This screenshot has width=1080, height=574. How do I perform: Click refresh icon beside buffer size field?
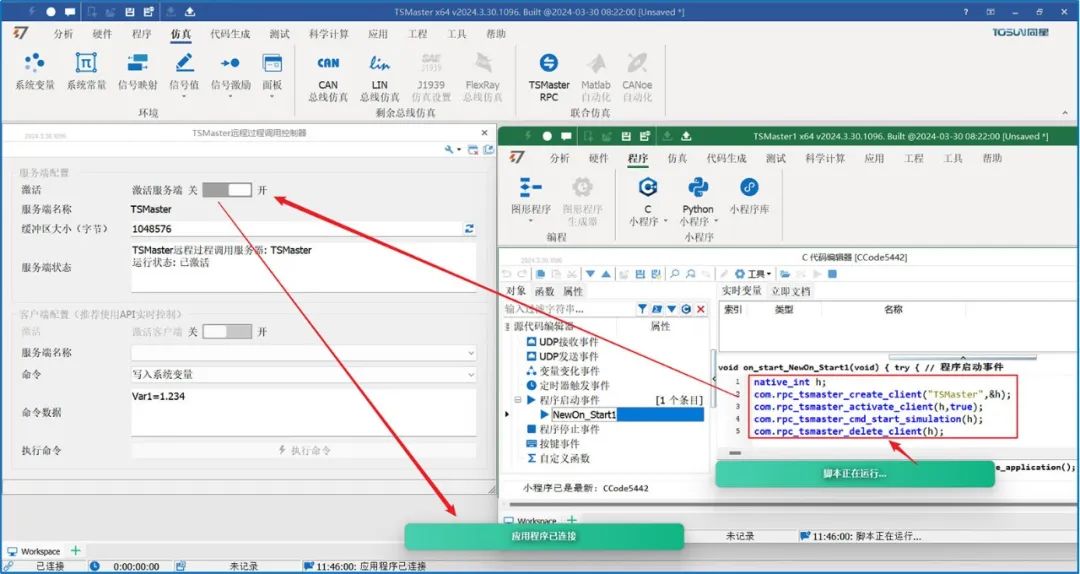469,229
